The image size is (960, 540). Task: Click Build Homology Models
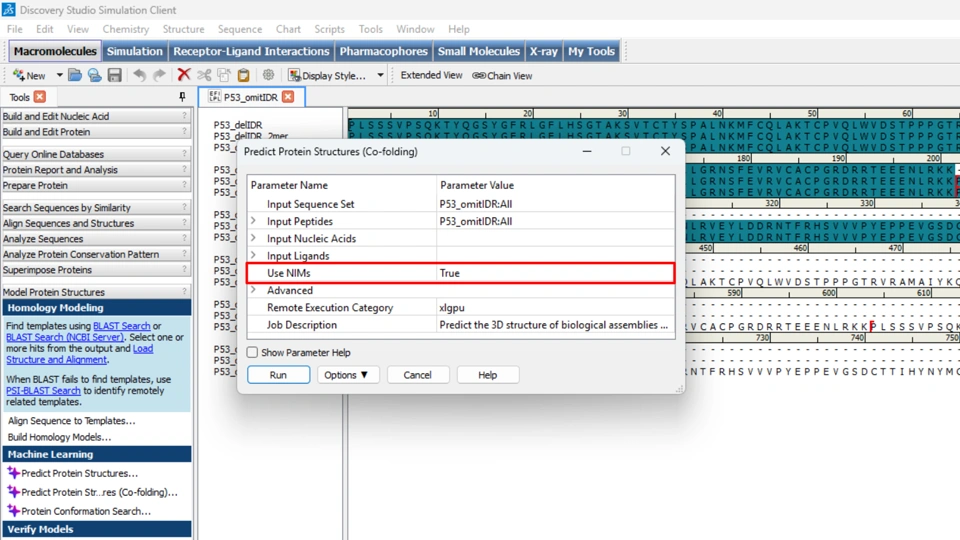click(x=59, y=437)
